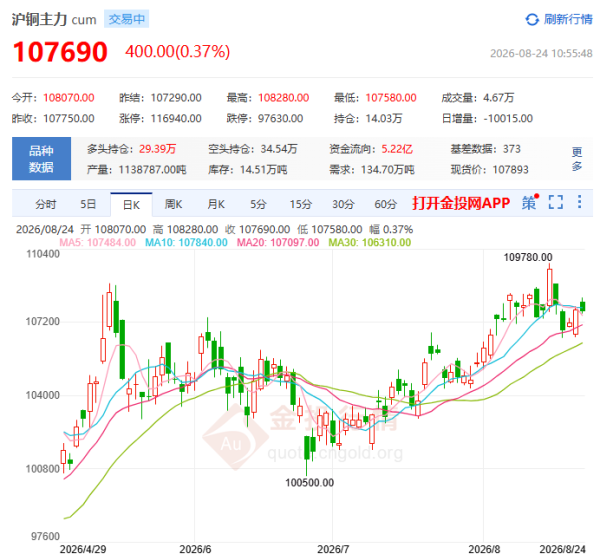Open the fullscreen chart icon
The width and height of the screenshot is (600, 554).
click(x=556, y=202)
